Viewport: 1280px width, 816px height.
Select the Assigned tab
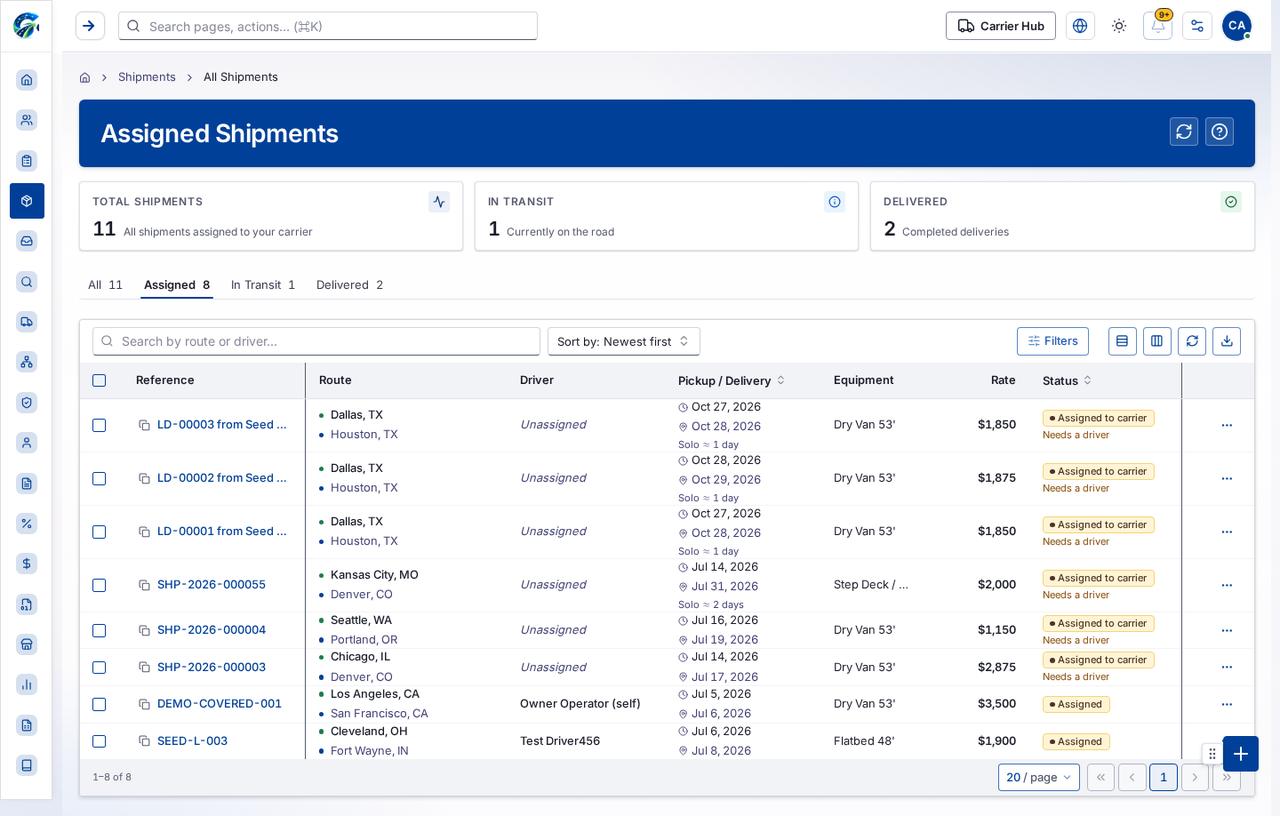pyautogui.click(x=177, y=285)
